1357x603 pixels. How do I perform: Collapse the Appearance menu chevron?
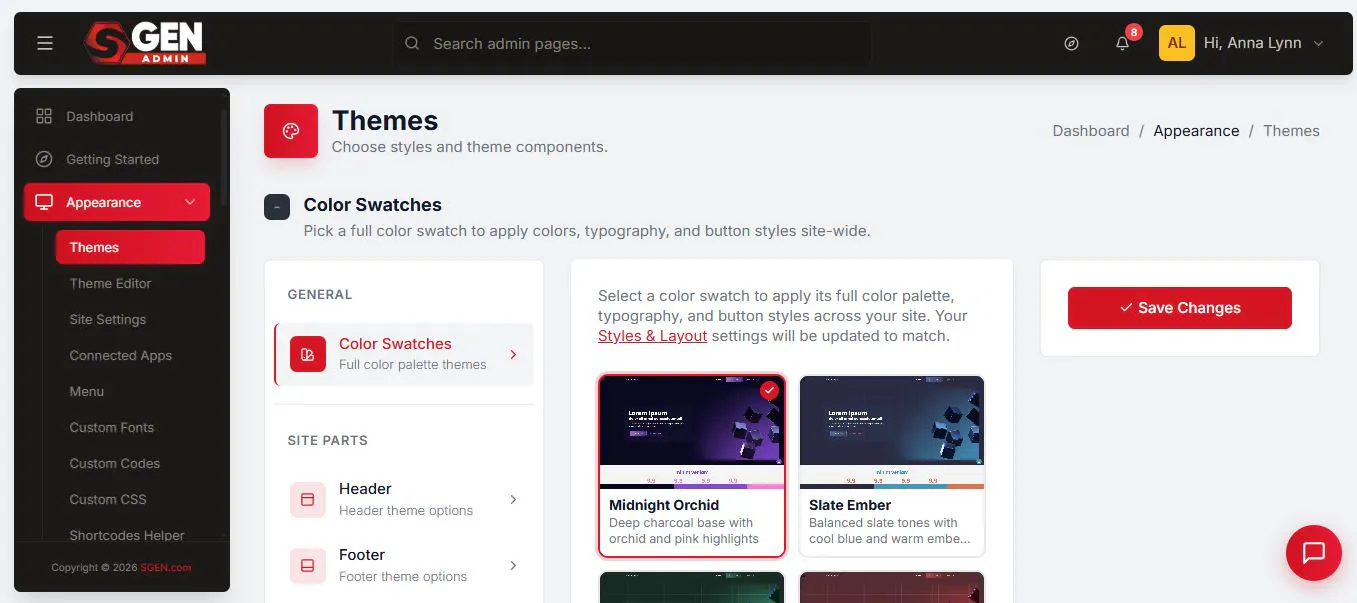[190, 202]
